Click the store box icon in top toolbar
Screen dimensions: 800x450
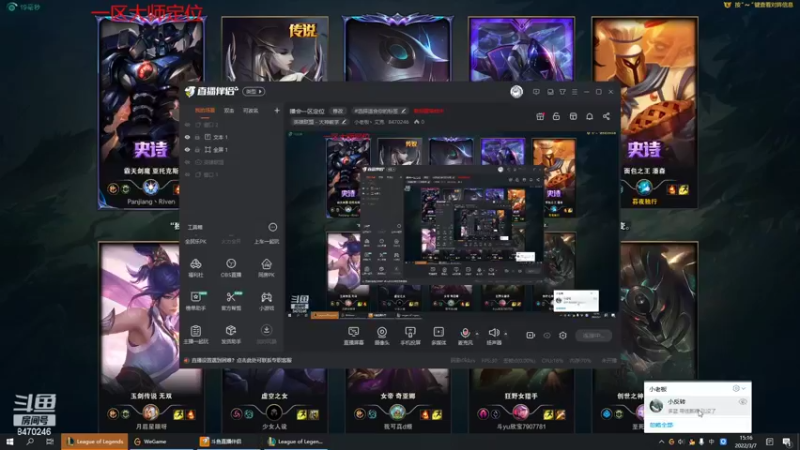click(573, 116)
